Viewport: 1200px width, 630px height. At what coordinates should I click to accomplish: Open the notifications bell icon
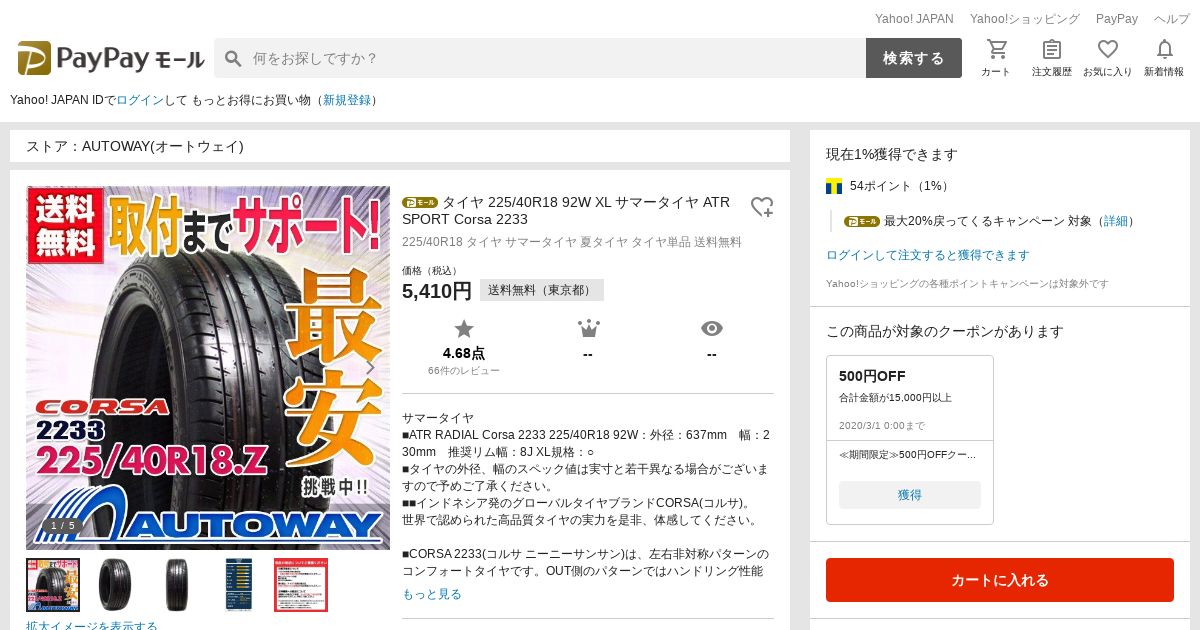pyautogui.click(x=1164, y=49)
